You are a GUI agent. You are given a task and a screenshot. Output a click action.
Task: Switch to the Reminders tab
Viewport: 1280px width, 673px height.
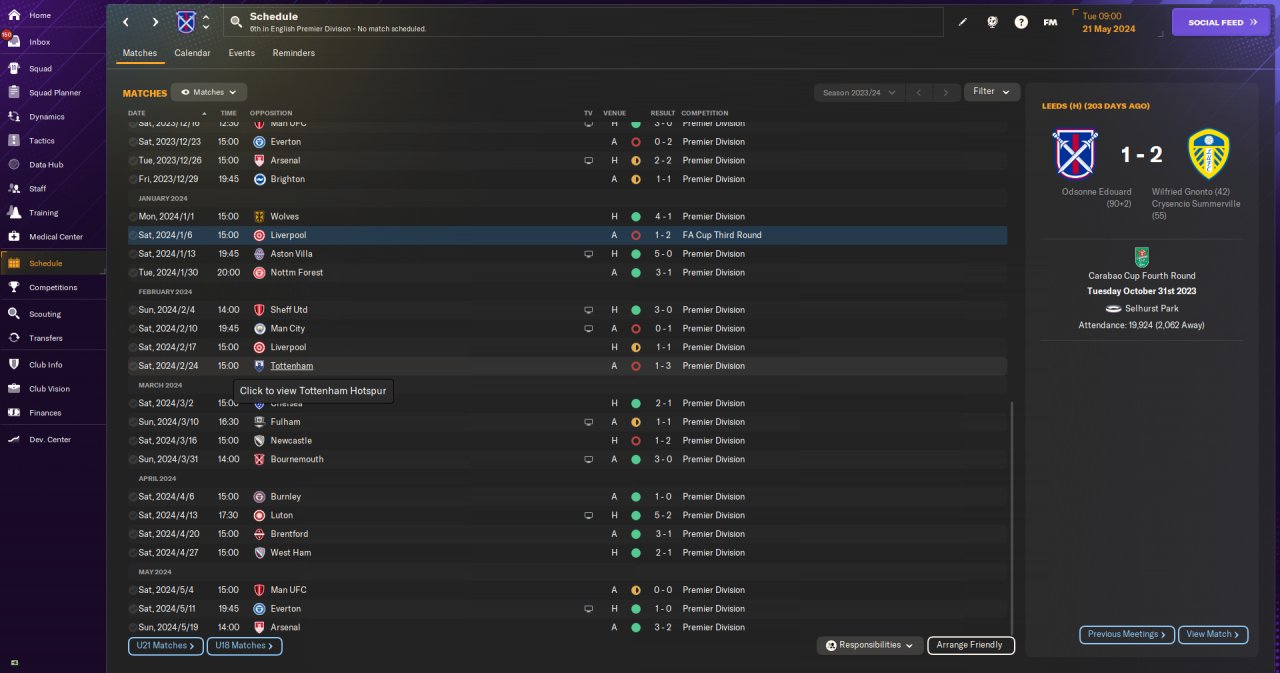pyautogui.click(x=294, y=53)
